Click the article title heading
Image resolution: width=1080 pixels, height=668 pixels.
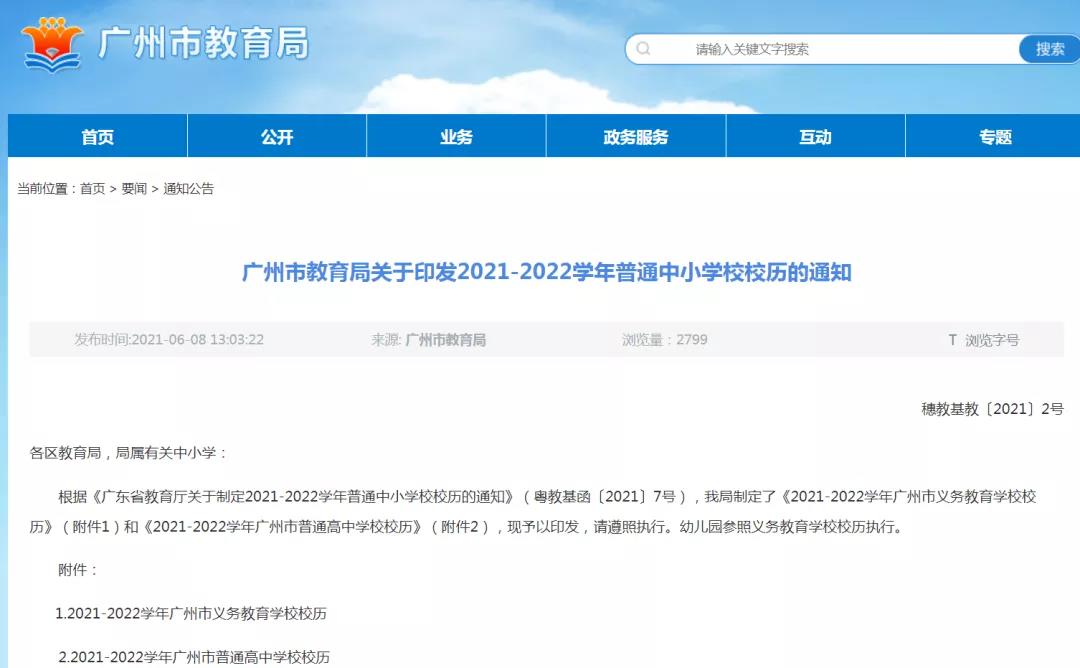[546, 272]
